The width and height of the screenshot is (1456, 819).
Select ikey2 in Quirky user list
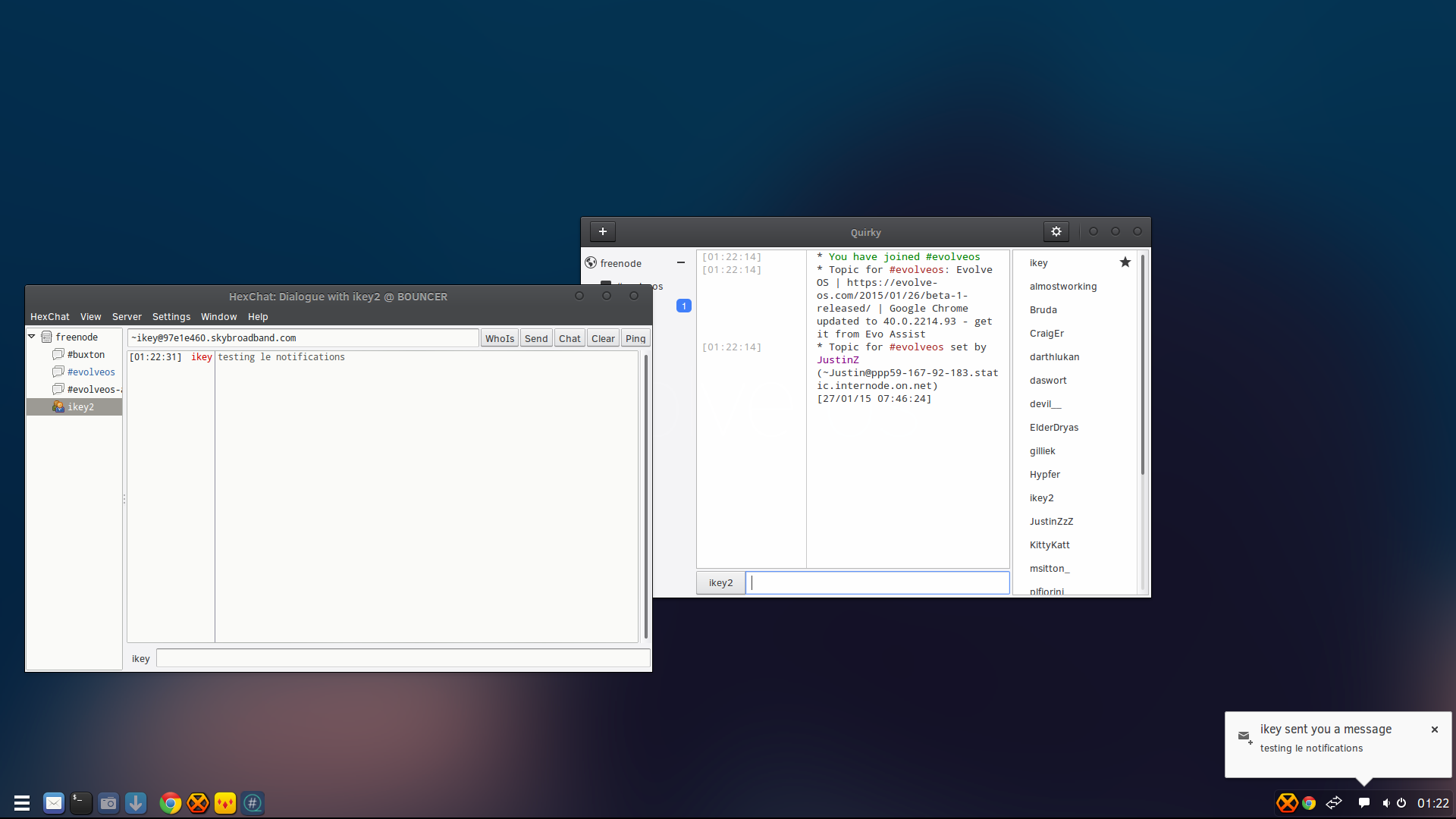[1042, 497]
